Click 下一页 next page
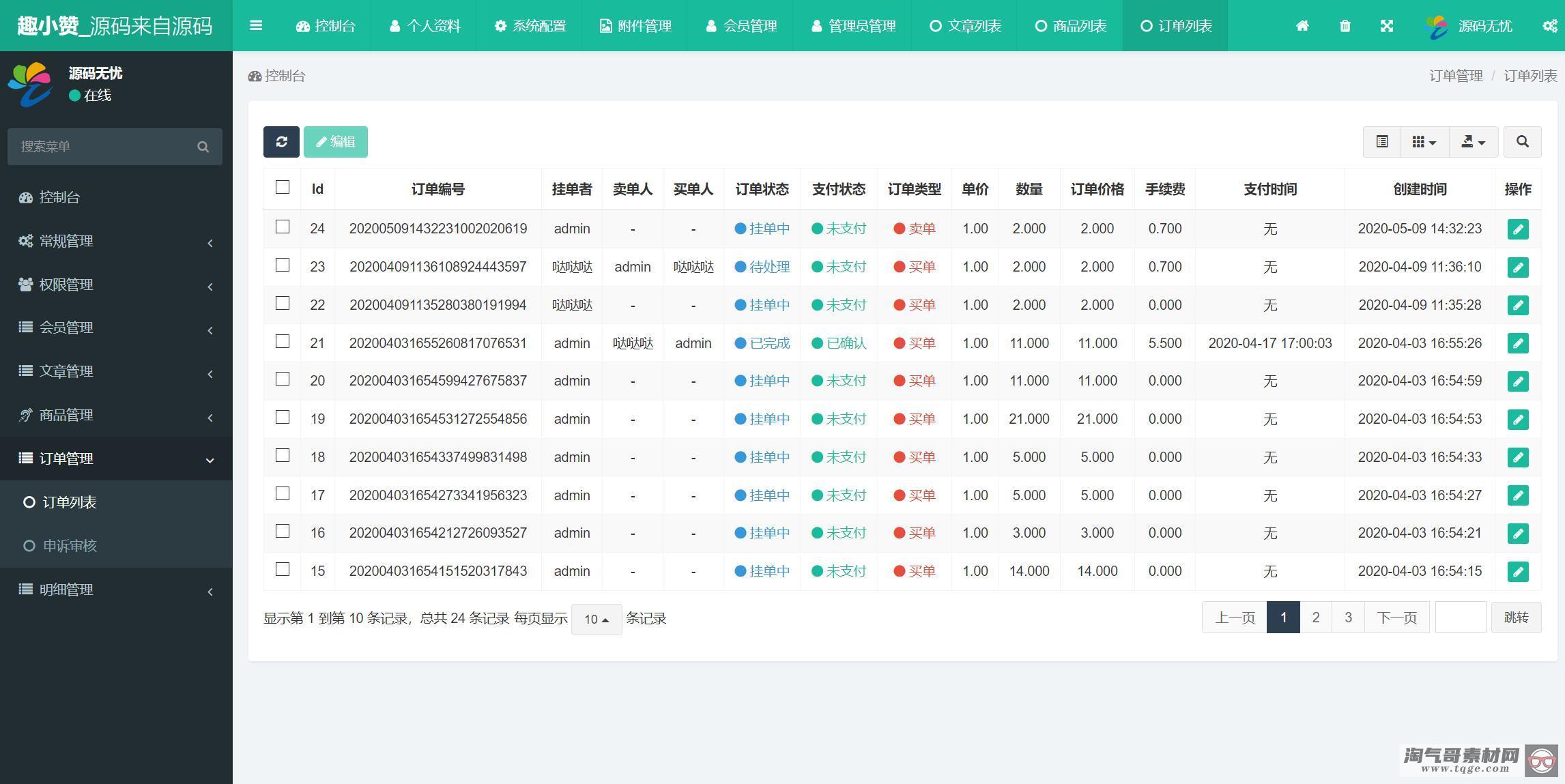The image size is (1565, 784). [1397, 618]
